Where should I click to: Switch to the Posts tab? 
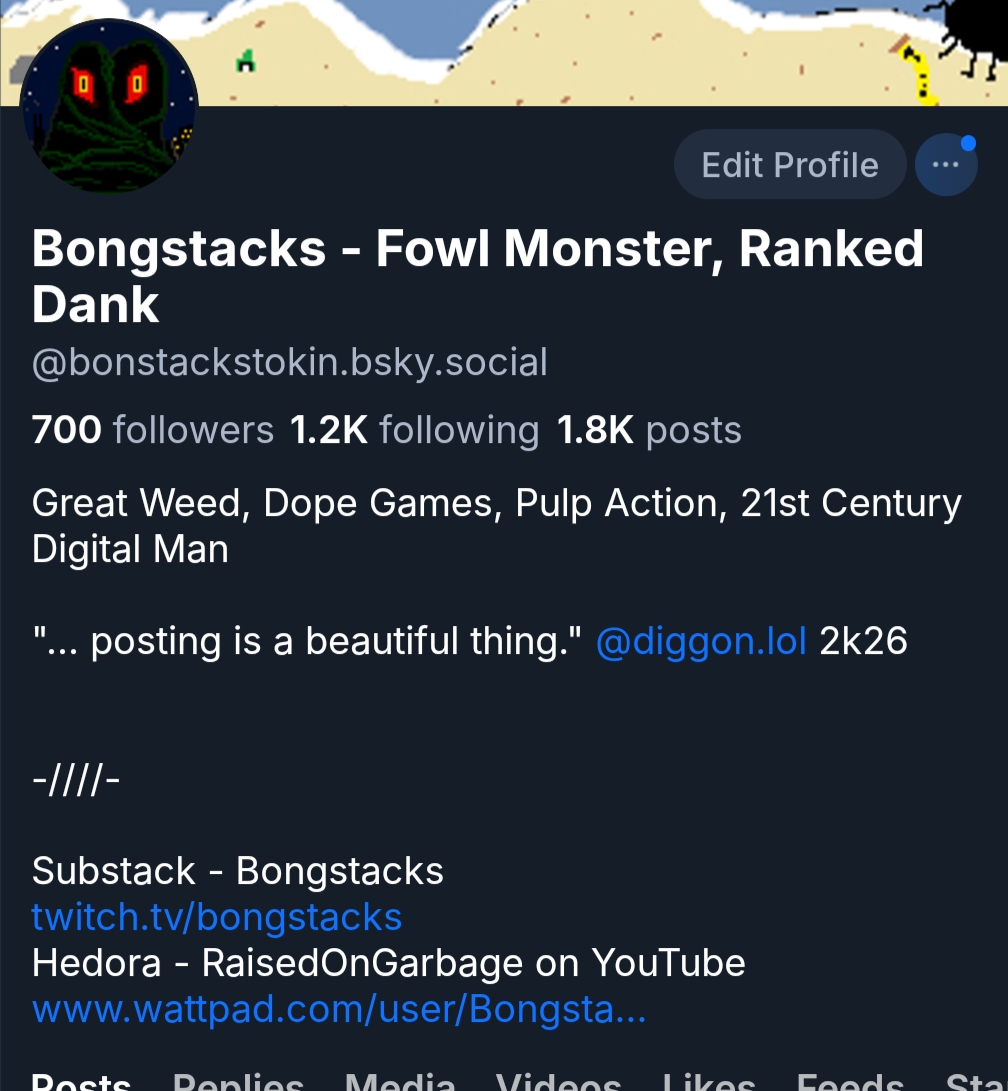click(x=81, y=1082)
